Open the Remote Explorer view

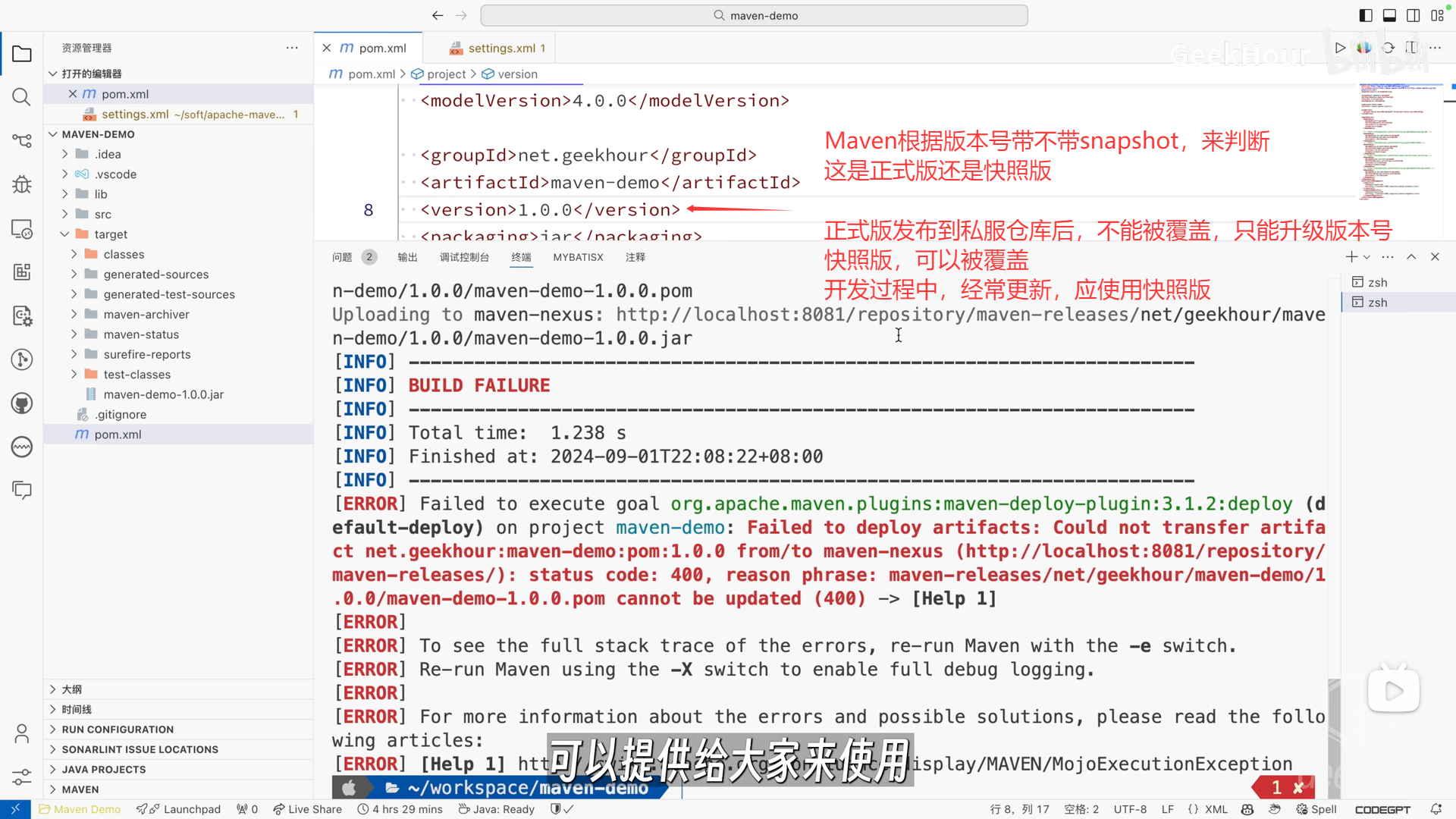coord(22,228)
